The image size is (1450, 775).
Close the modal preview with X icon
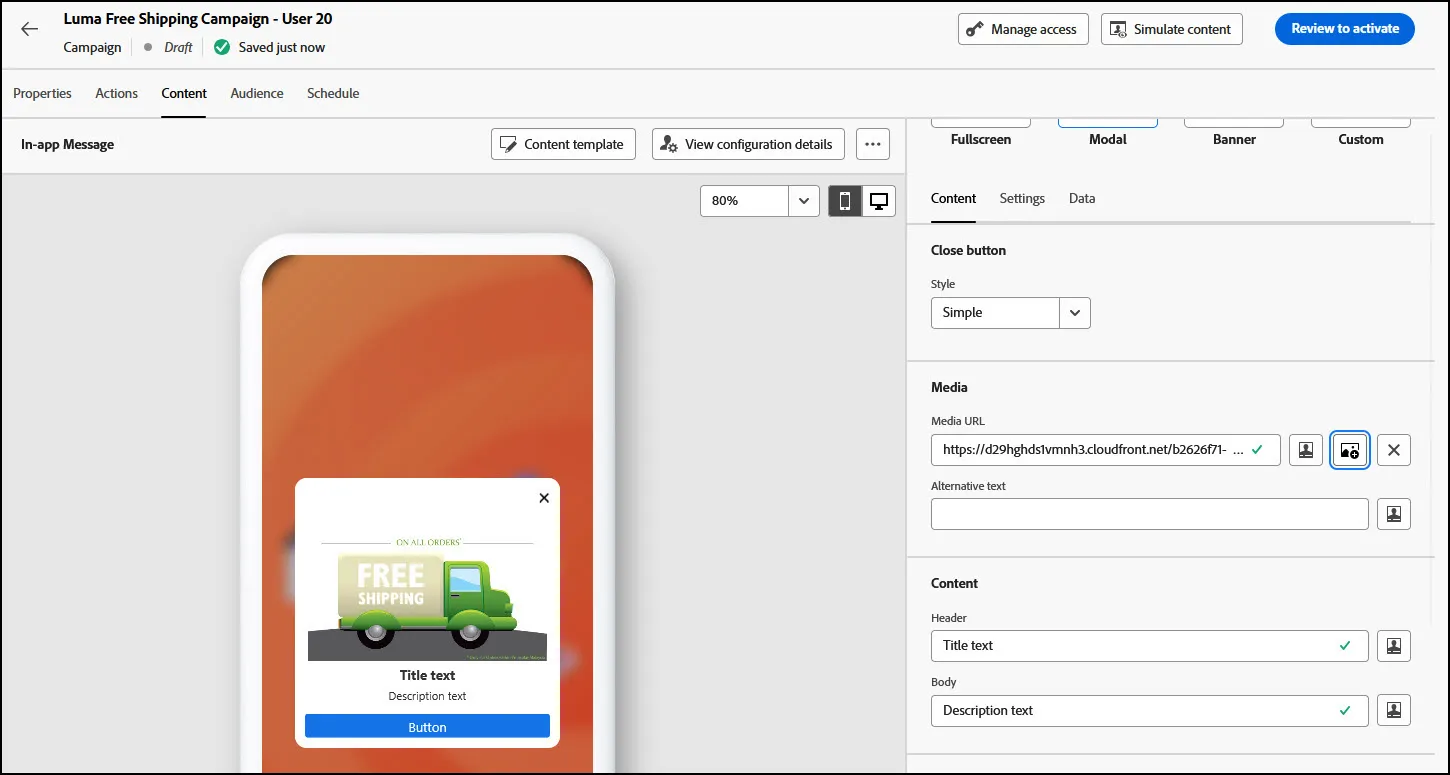(x=544, y=498)
